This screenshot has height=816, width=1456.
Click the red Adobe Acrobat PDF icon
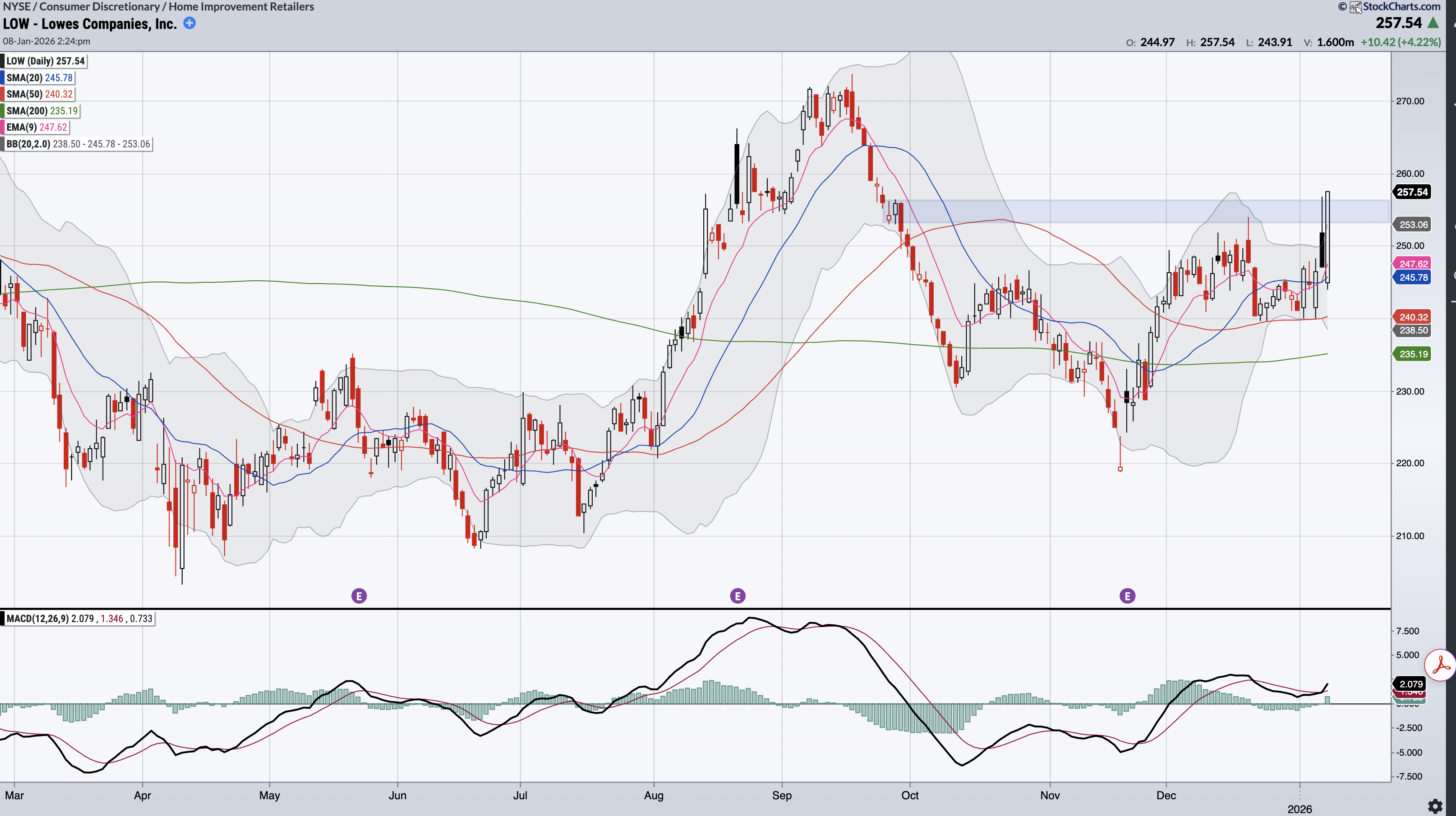point(1441,664)
